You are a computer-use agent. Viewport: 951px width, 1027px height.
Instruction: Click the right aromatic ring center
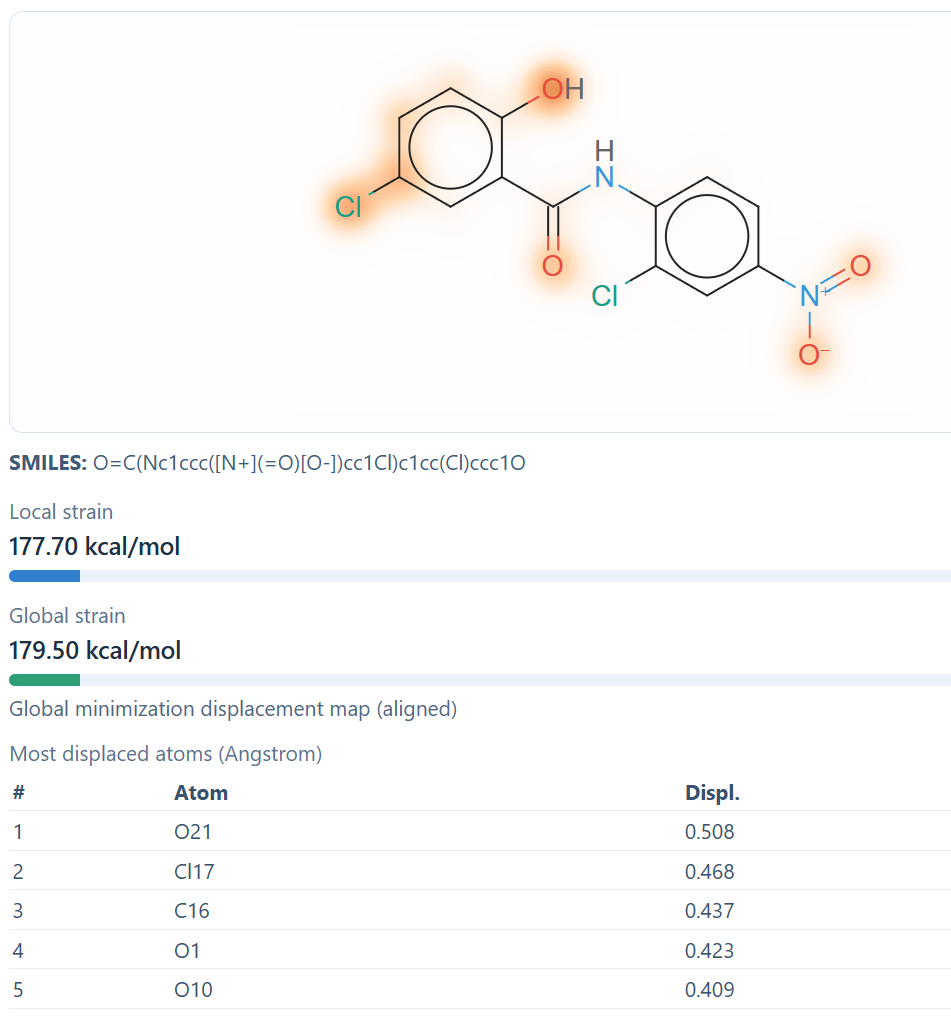click(707, 237)
